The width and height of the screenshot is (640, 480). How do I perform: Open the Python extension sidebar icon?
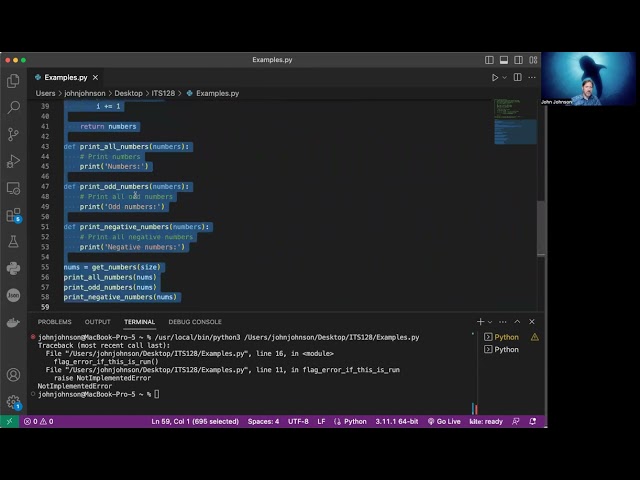click(x=13, y=269)
